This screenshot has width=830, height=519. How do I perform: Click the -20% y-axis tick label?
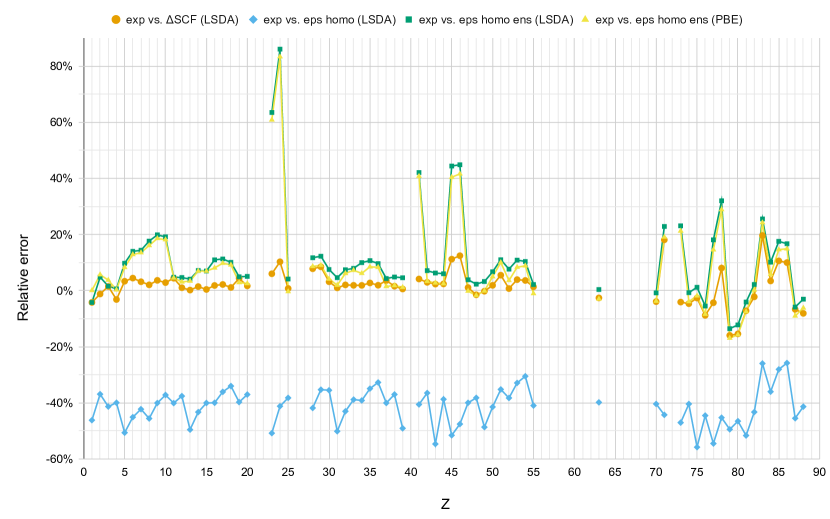point(59,347)
